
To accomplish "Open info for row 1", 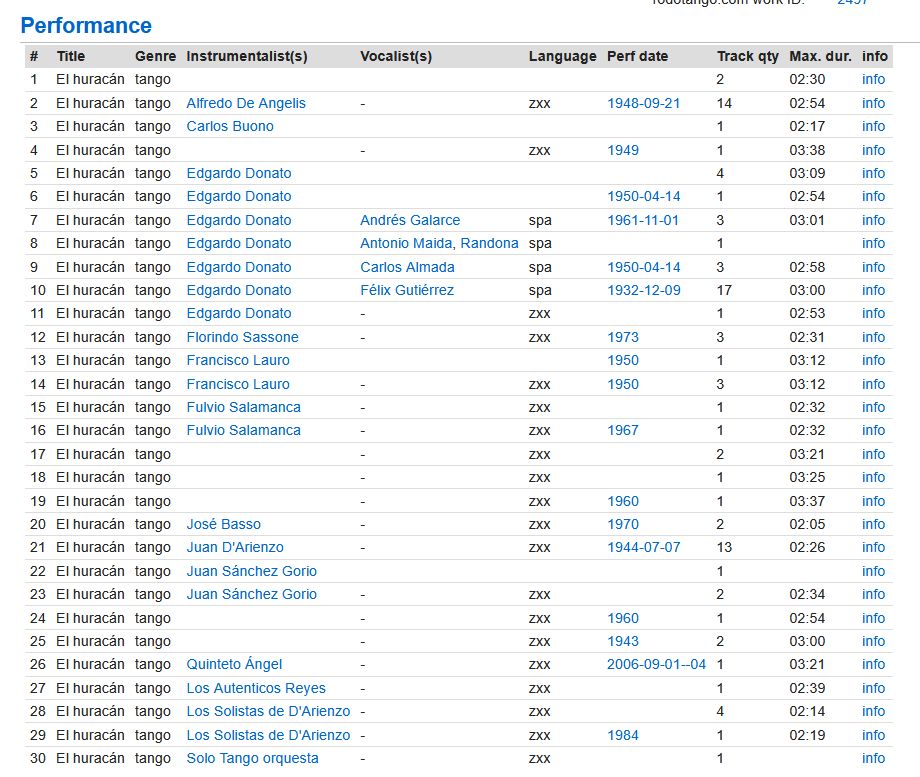I will coord(873,79).
